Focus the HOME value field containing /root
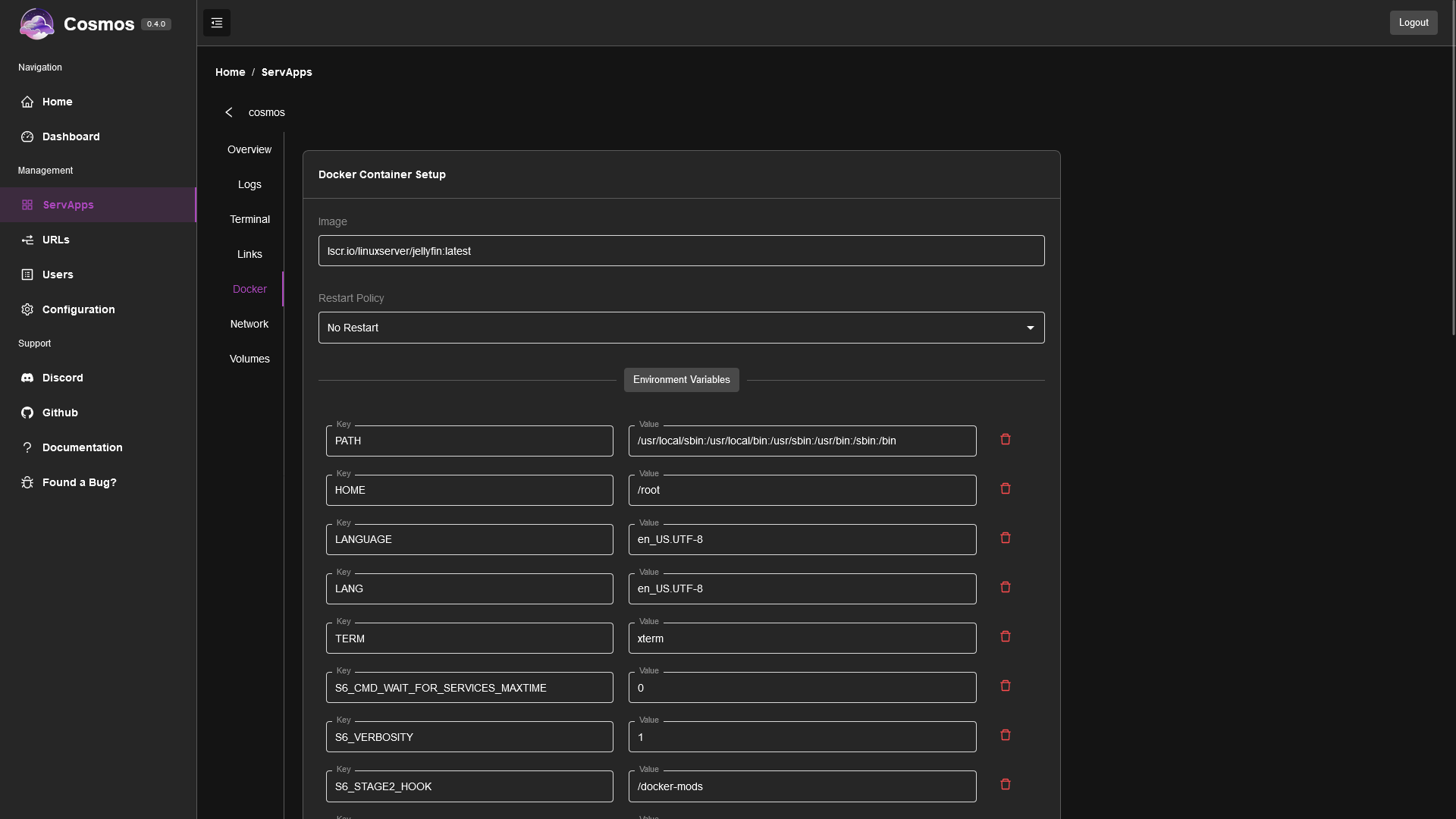Screen dimensions: 1456x819 coord(802,490)
